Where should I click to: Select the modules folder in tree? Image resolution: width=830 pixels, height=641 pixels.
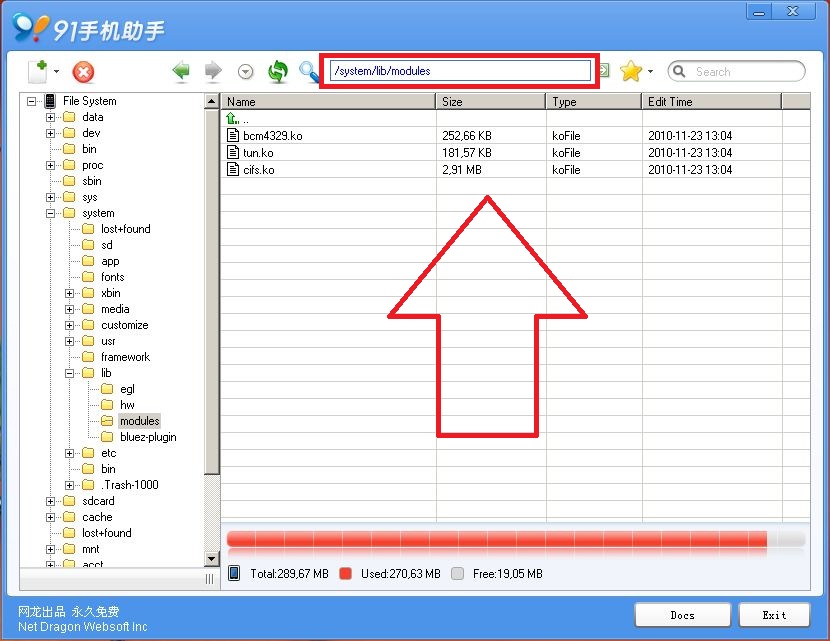pyautogui.click(x=139, y=421)
